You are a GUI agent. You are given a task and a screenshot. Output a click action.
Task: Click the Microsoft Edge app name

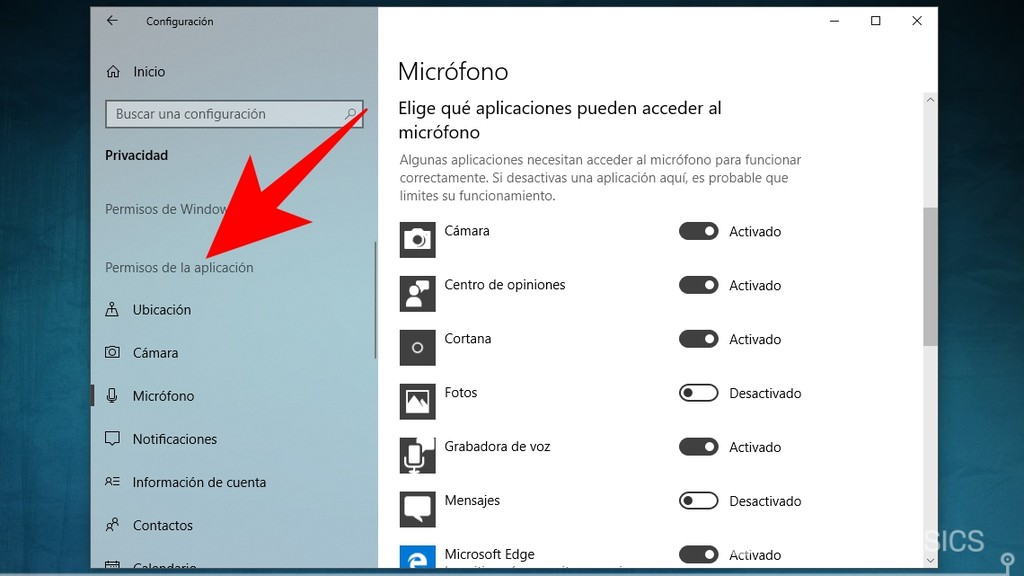coord(490,554)
